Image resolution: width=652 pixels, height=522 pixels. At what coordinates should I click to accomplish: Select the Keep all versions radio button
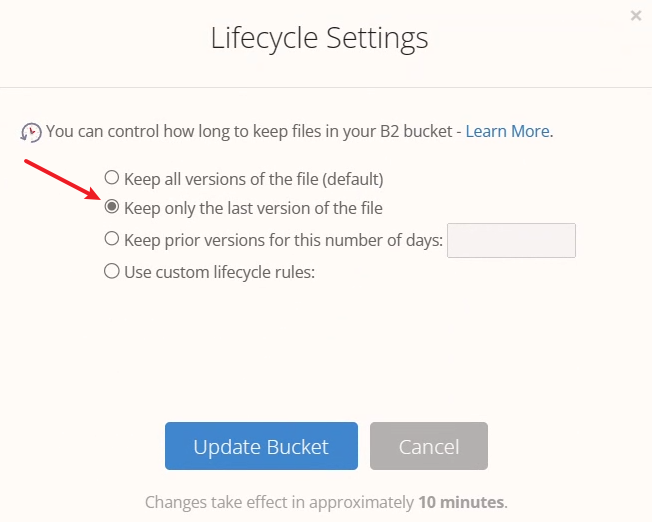coord(112,178)
